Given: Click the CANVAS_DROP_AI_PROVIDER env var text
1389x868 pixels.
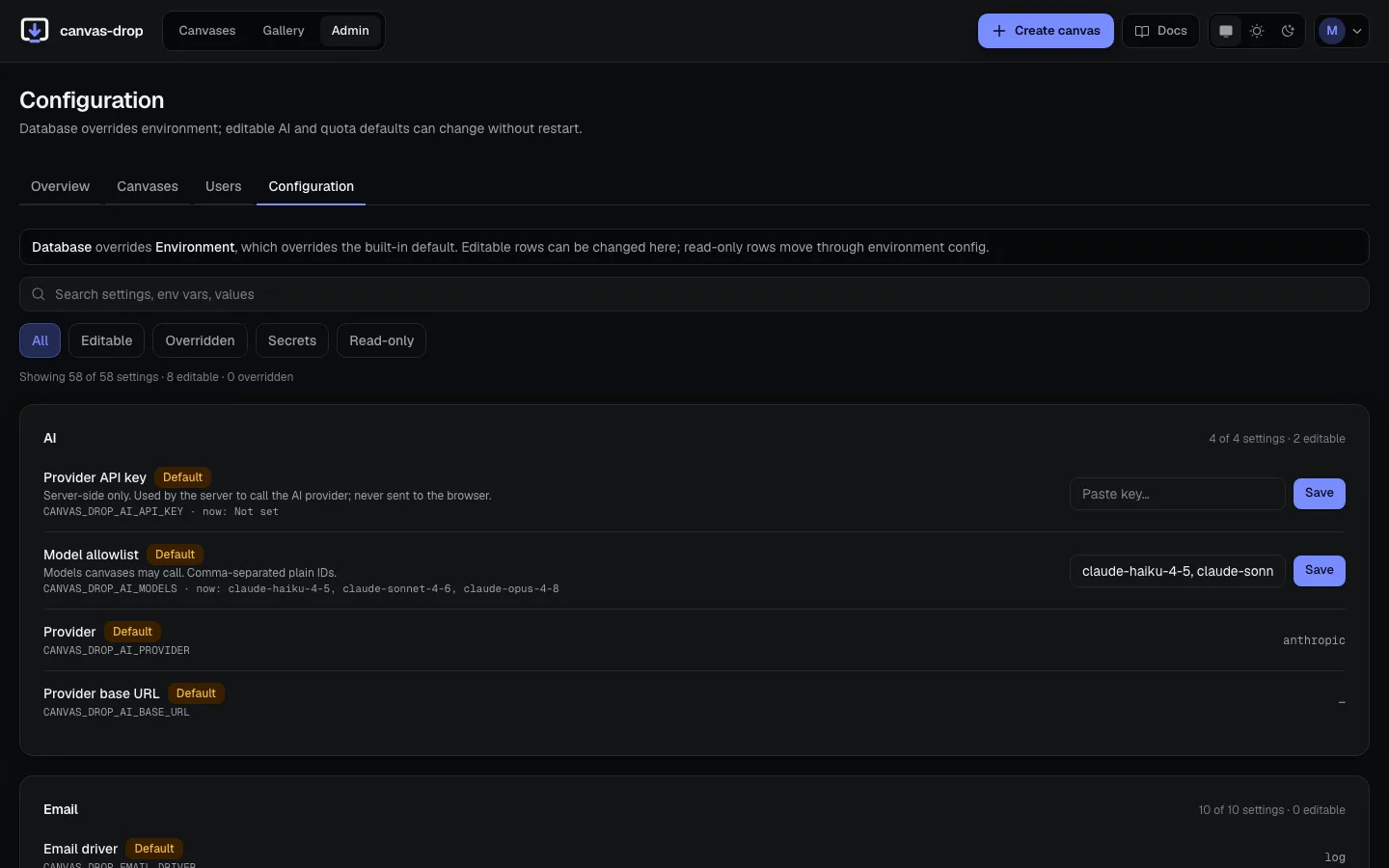Looking at the screenshot, I should coord(117,651).
